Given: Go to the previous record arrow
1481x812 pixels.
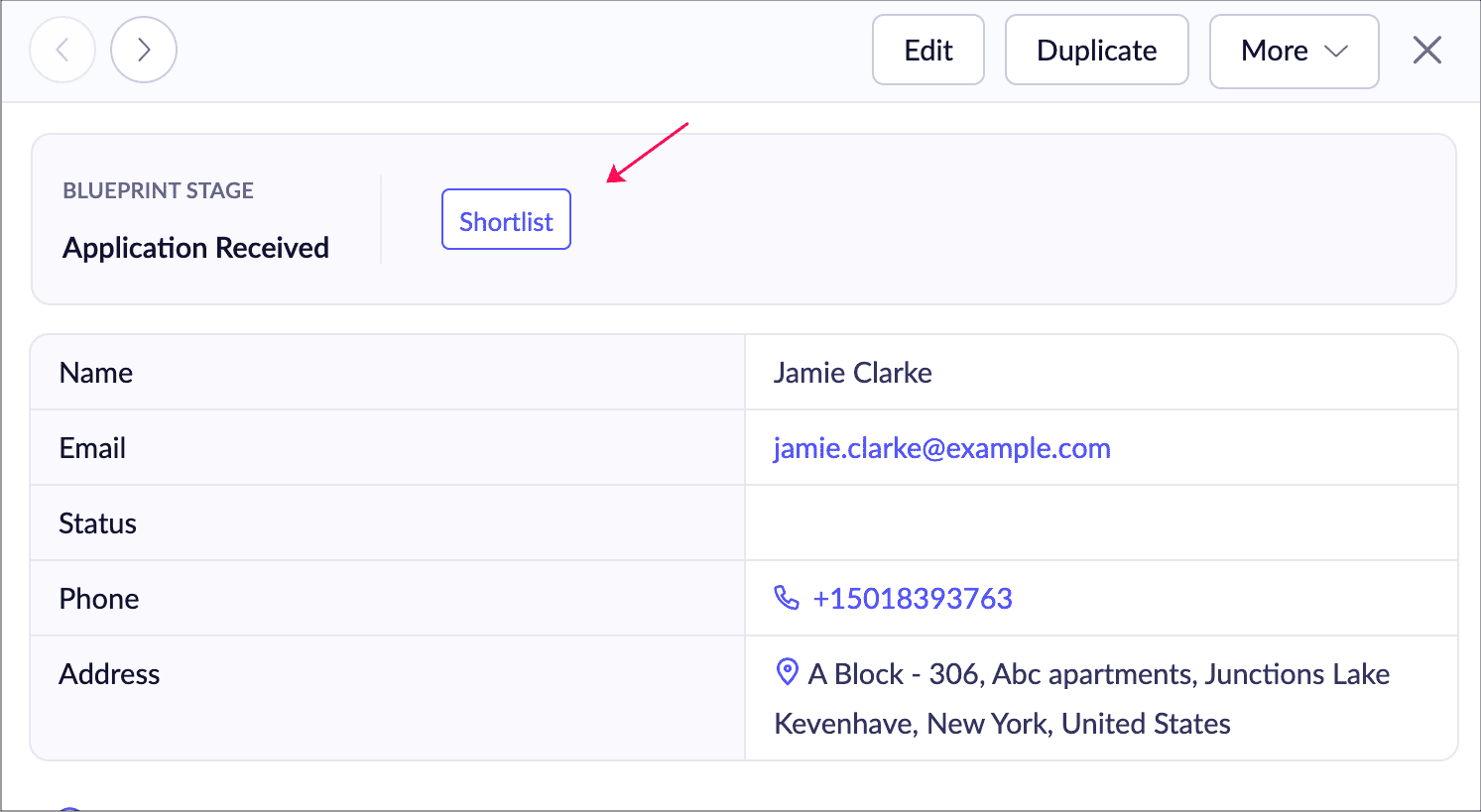Looking at the screenshot, I should click(x=62, y=50).
